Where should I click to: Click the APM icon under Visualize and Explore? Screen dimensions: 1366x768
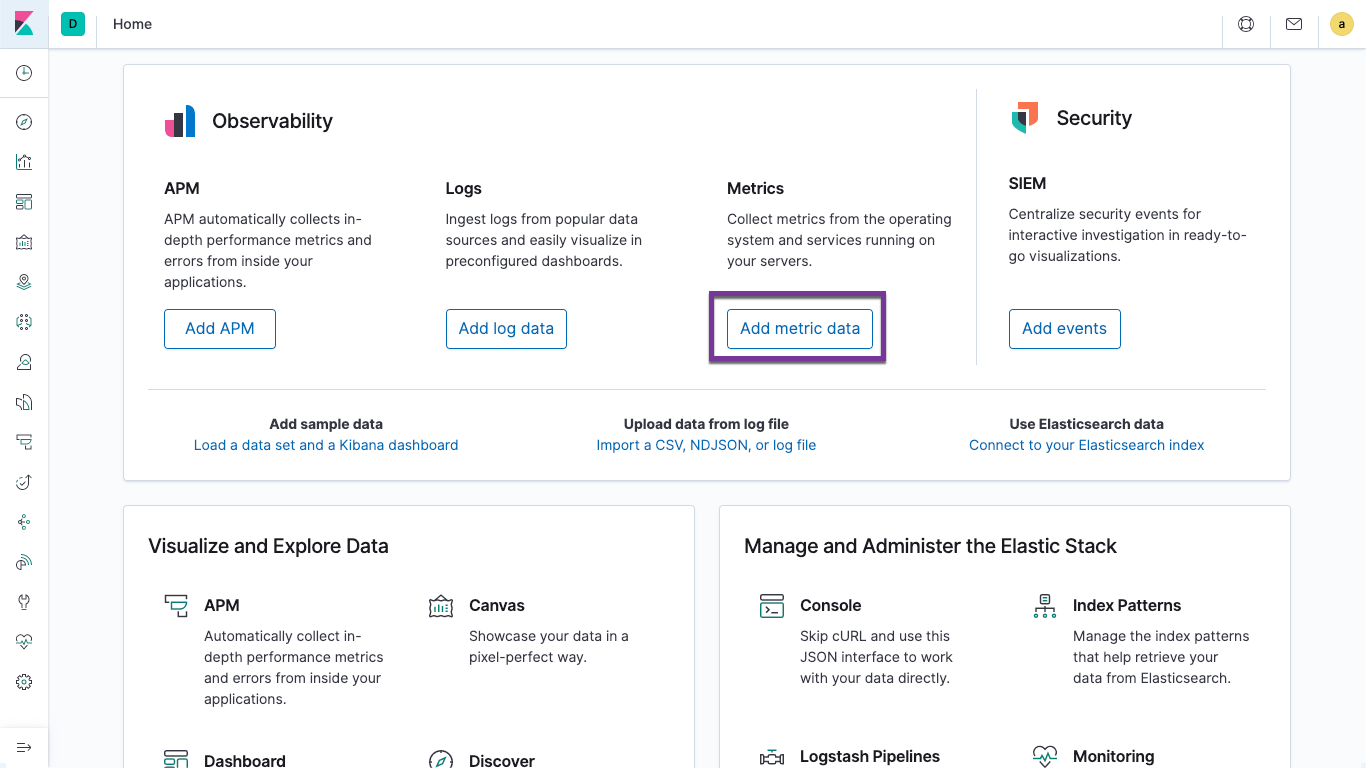[176, 606]
